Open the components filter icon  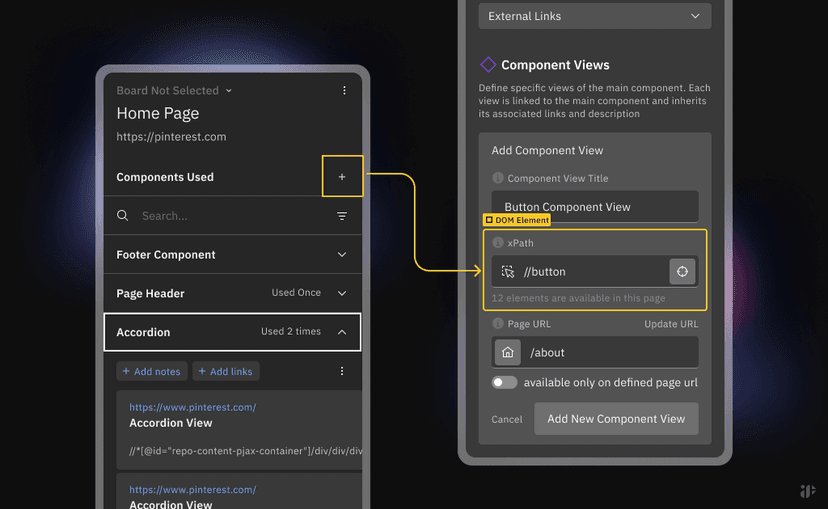pos(342,215)
